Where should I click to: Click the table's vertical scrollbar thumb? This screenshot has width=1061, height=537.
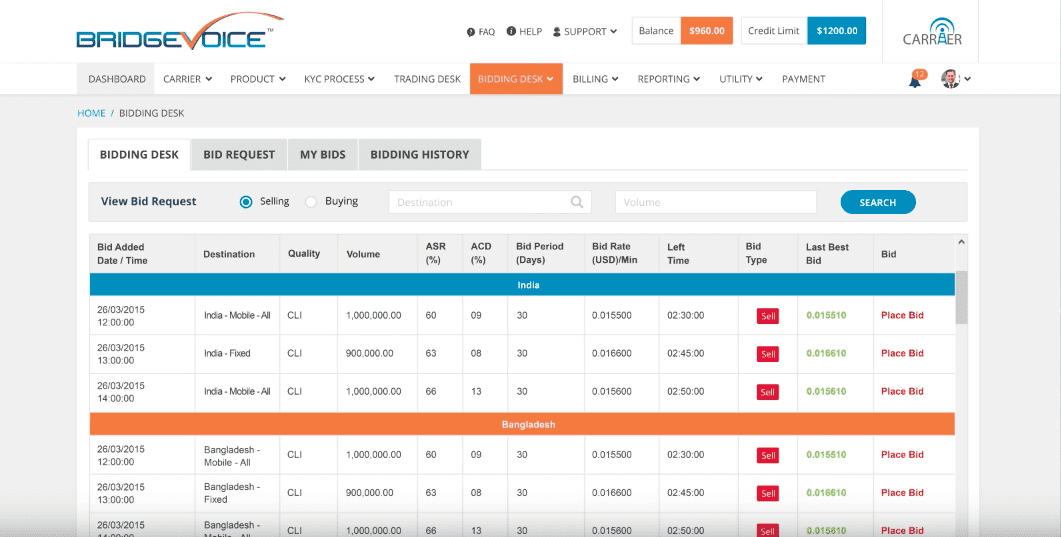pos(961,297)
